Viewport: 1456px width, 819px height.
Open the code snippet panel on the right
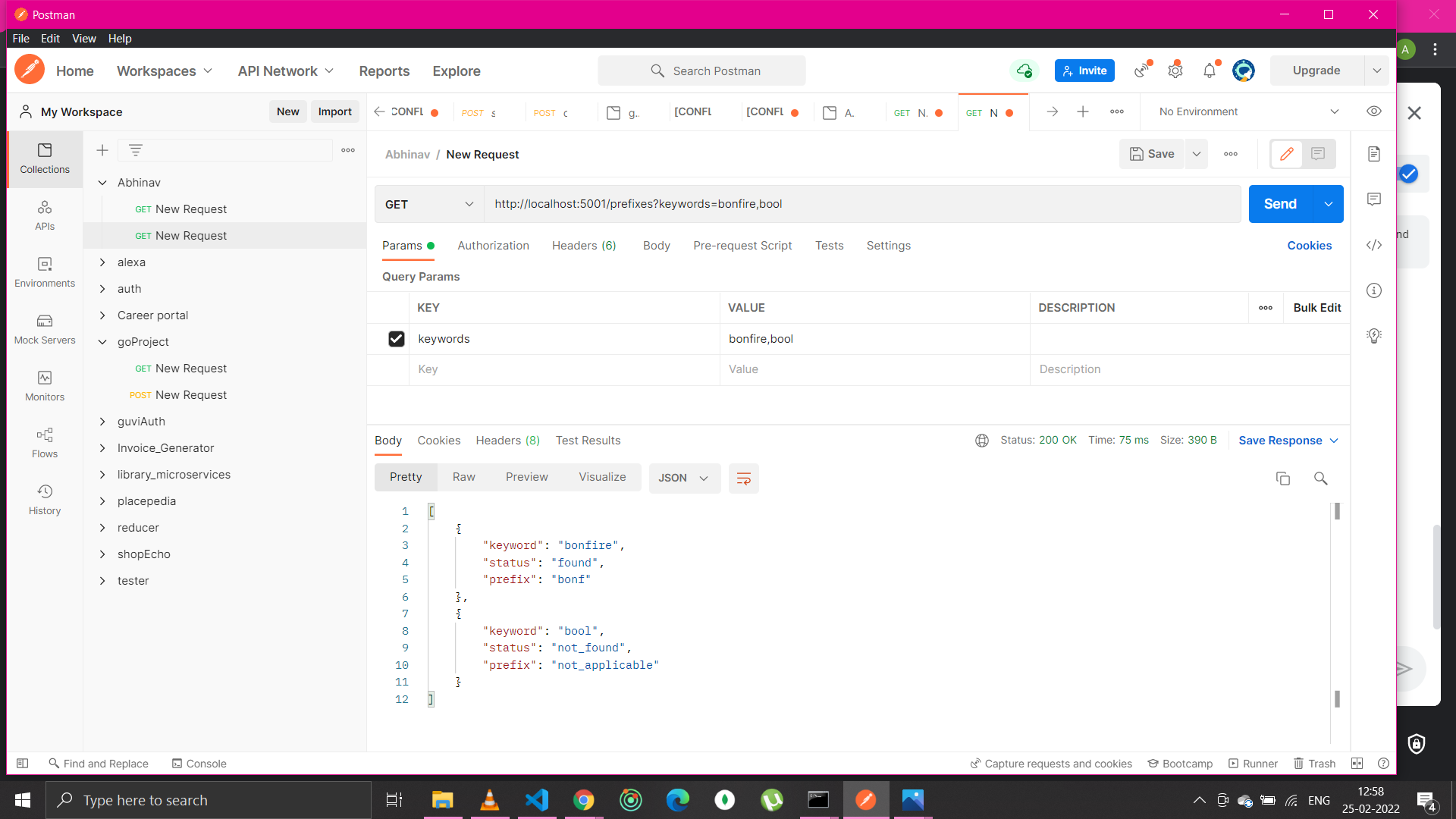[1373, 245]
